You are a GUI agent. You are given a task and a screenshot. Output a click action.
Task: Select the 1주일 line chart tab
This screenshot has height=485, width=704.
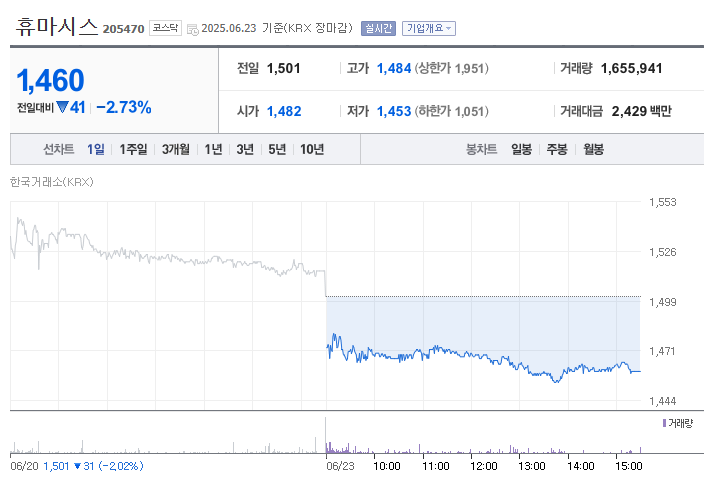point(133,149)
